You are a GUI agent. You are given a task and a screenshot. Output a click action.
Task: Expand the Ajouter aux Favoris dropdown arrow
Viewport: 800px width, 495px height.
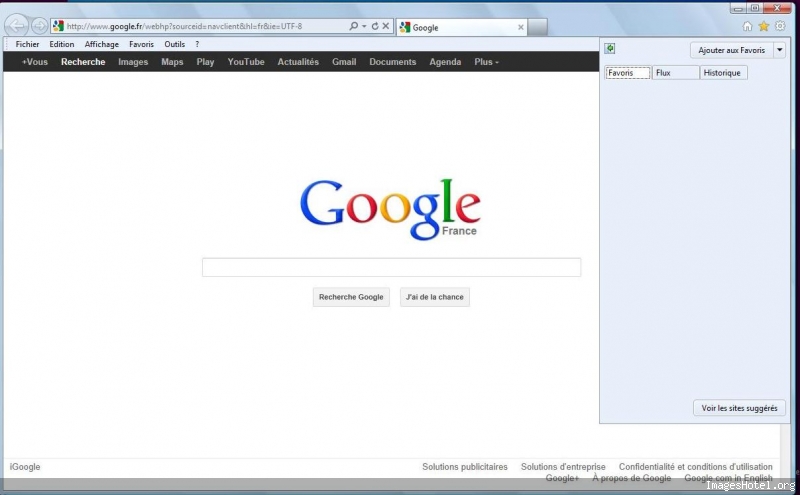pyautogui.click(x=780, y=50)
